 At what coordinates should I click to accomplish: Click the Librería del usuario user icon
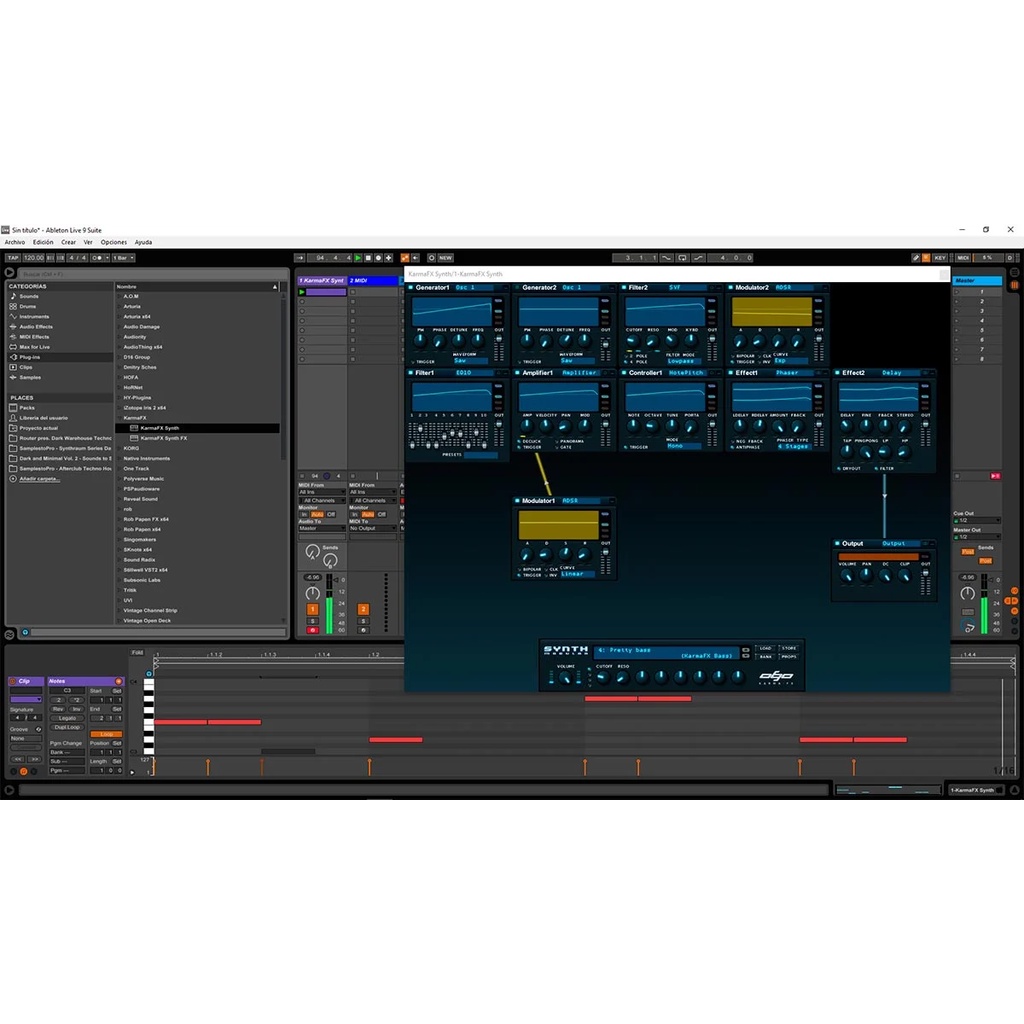click(x=13, y=418)
